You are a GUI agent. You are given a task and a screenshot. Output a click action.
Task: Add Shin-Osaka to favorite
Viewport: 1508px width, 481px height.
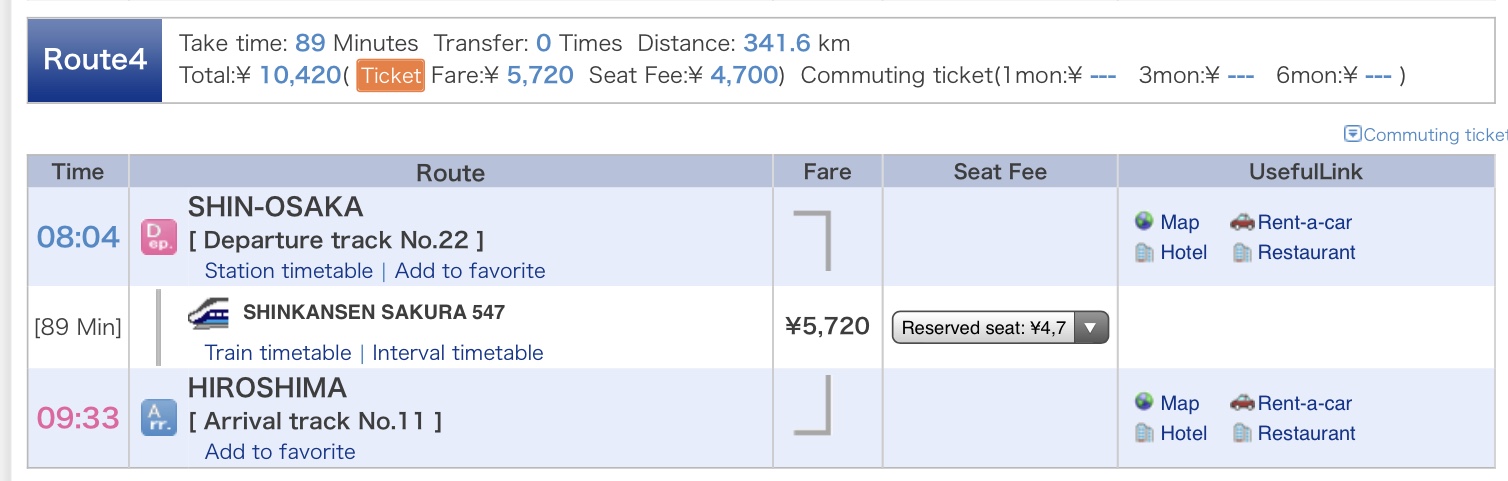pos(470,271)
